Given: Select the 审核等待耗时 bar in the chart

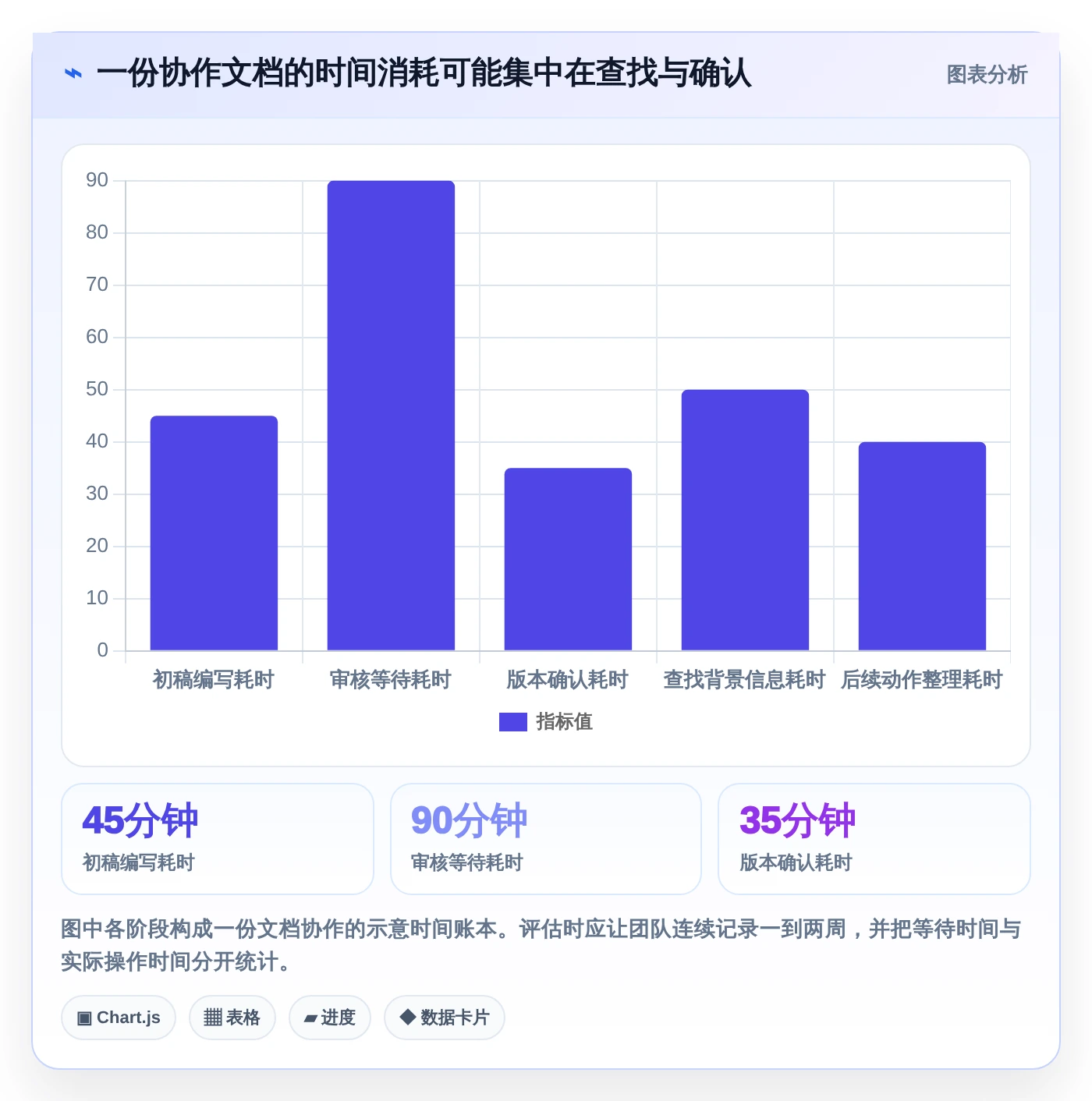Looking at the screenshot, I should click(x=391, y=416).
